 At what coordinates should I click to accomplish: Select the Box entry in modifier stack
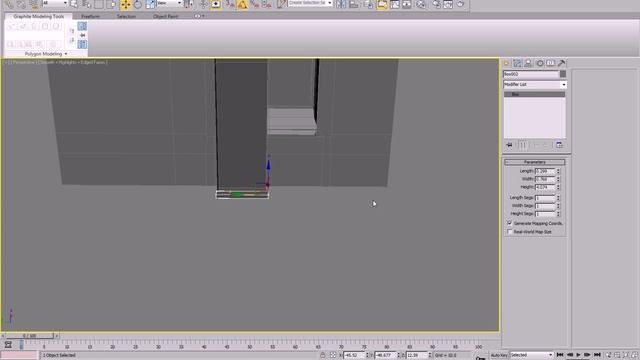[535, 94]
